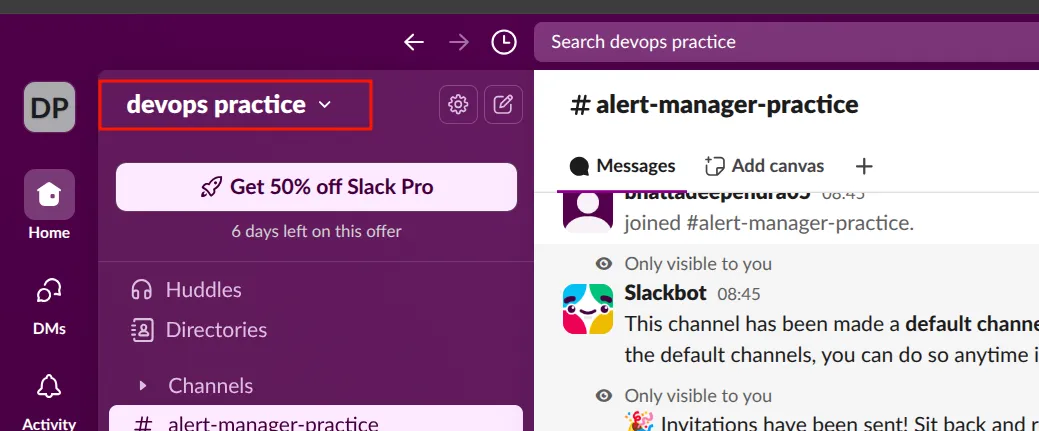Open the history clock icon
Viewport: 1039px width, 431px height.
click(x=504, y=42)
